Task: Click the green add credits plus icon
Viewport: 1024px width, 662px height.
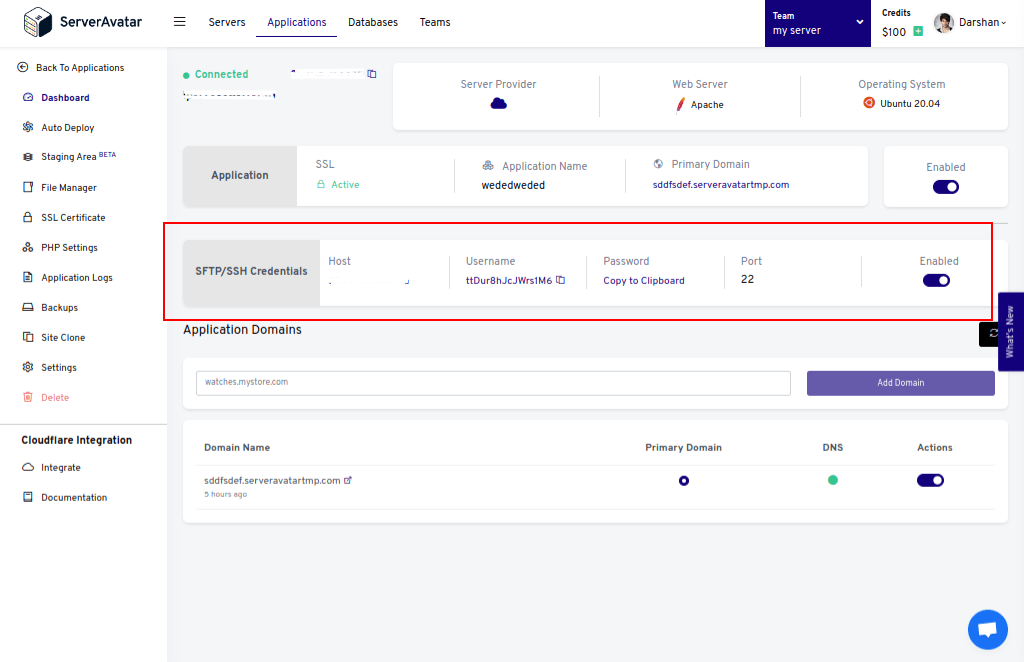Action: (918, 31)
